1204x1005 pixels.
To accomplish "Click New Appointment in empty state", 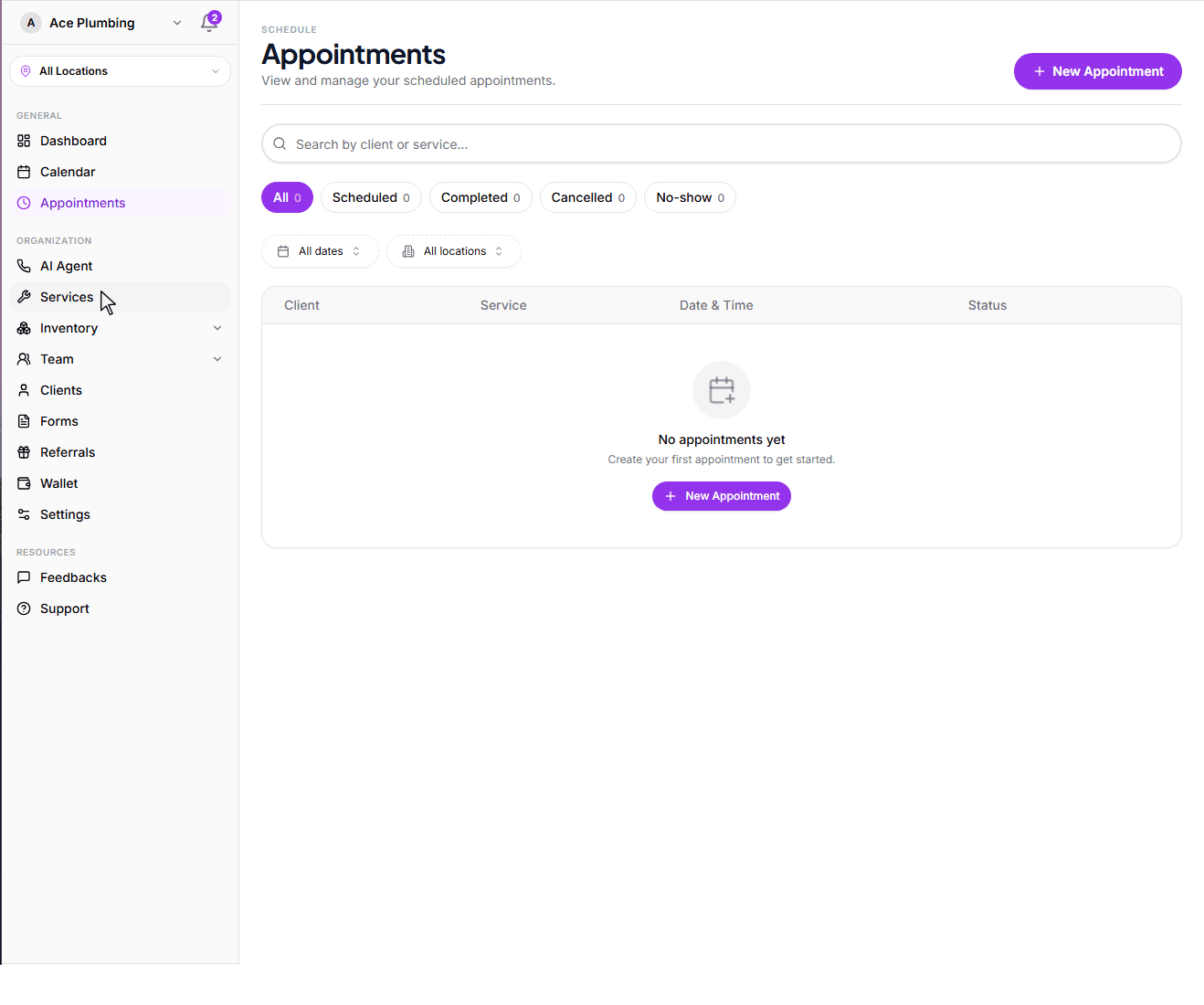I will 722,496.
